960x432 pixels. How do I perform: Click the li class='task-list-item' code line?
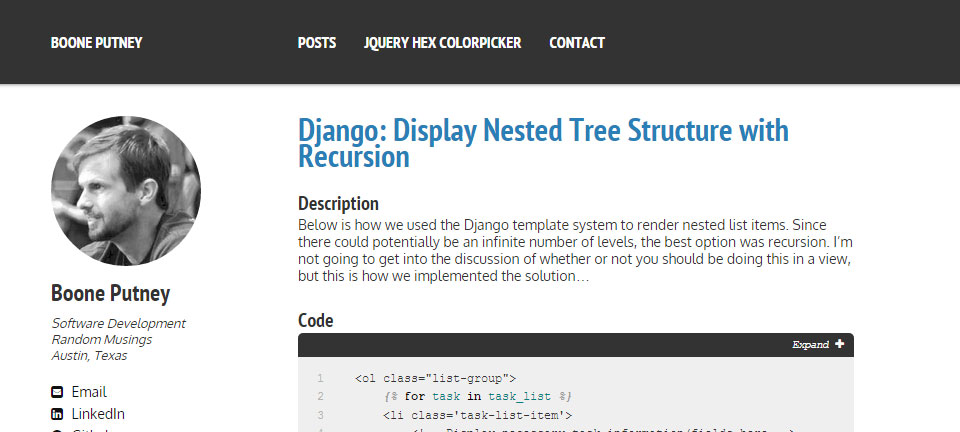click(x=478, y=415)
